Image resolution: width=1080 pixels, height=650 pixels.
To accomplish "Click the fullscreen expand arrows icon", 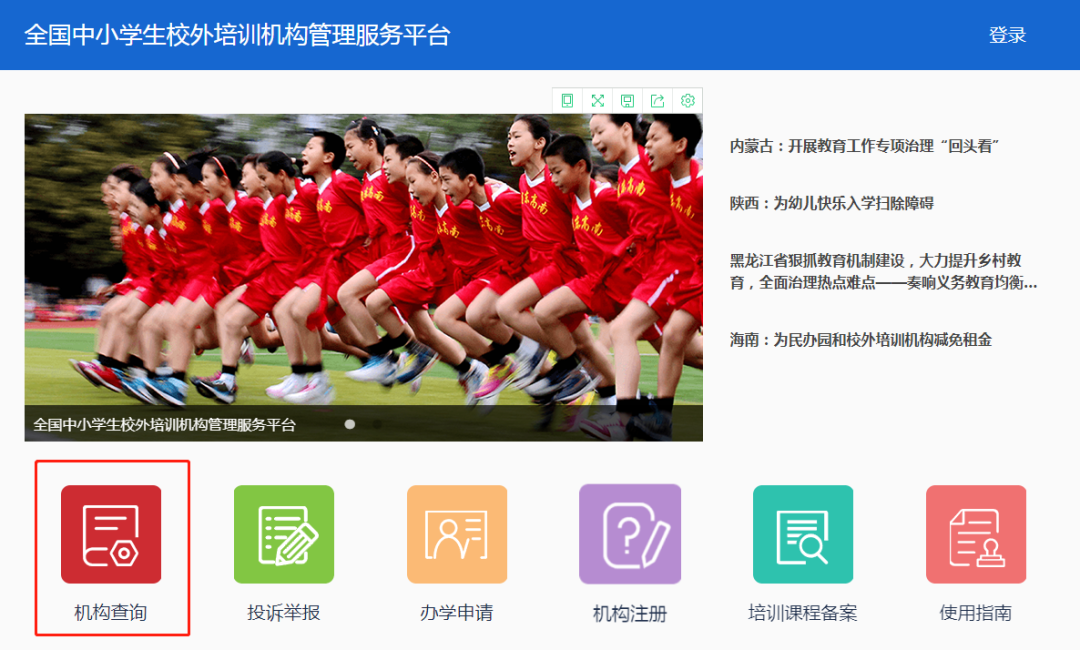I will 598,100.
